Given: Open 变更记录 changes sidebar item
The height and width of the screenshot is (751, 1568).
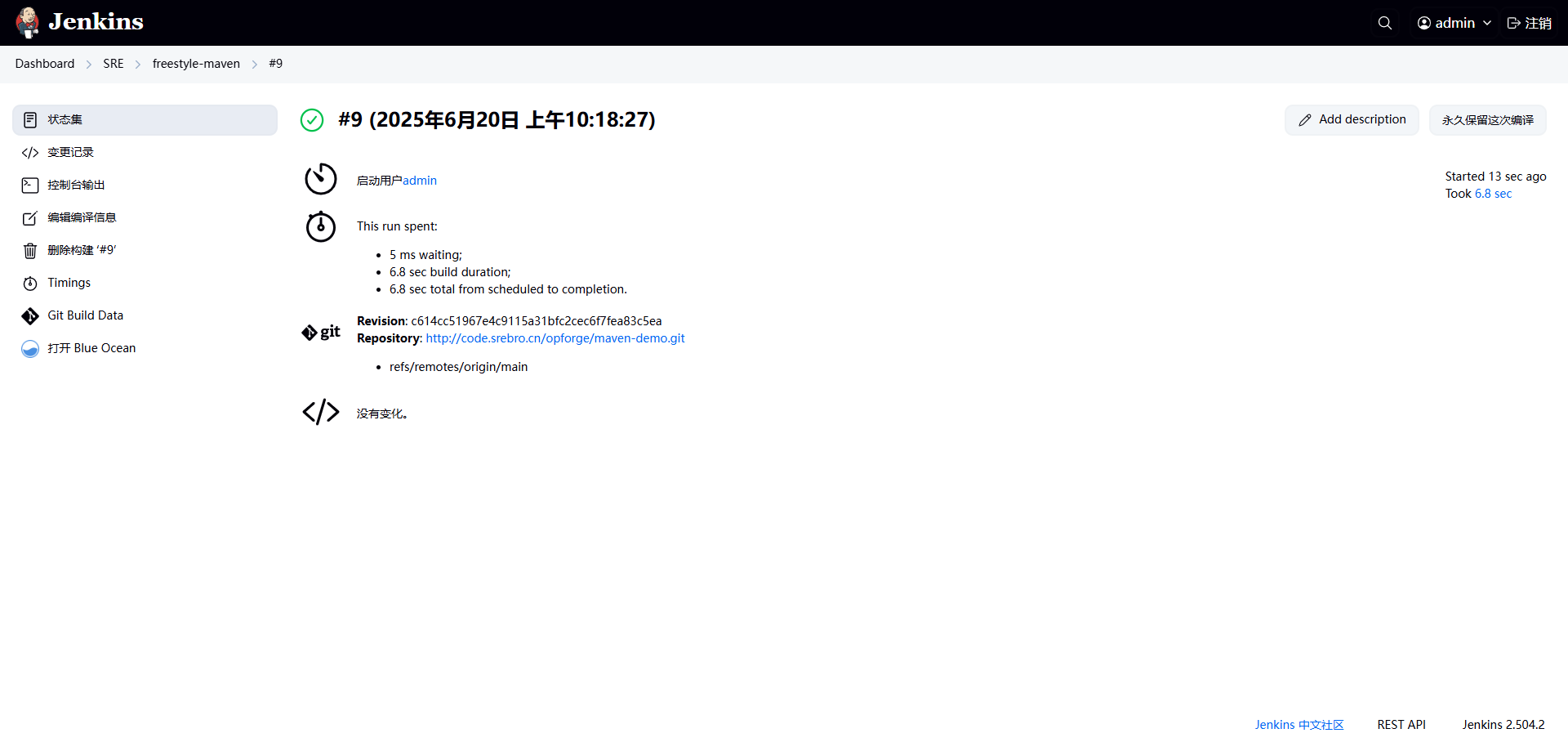Looking at the screenshot, I should [70, 153].
